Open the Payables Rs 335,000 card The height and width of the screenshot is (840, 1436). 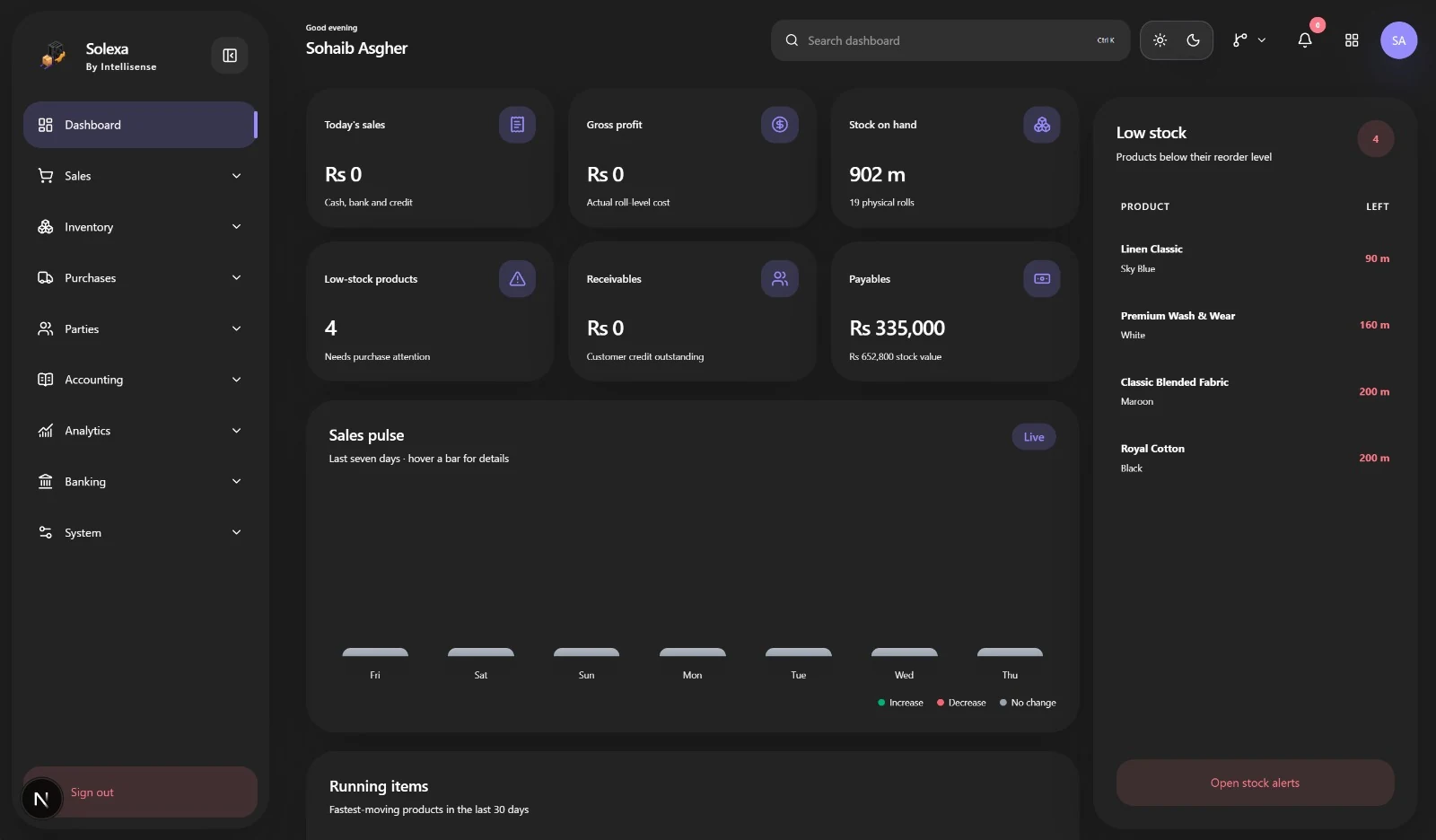pyautogui.click(x=955, y=312)
